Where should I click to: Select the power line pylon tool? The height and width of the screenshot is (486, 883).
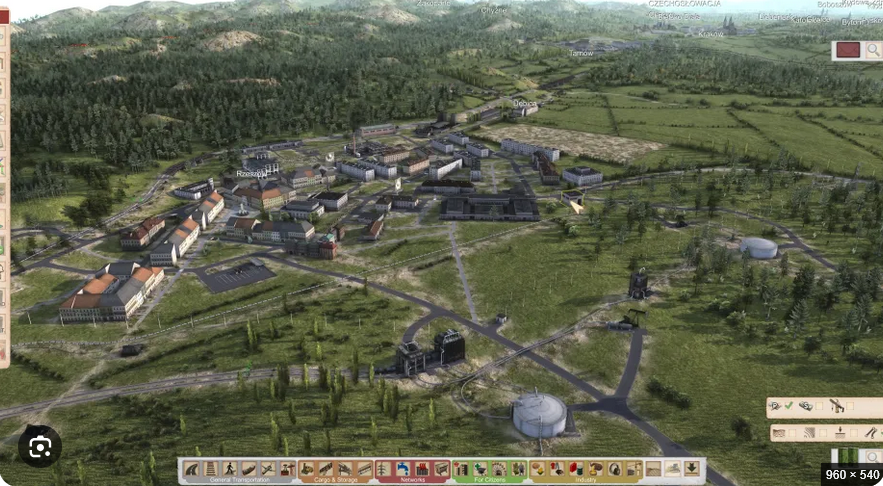coord(383,469)
